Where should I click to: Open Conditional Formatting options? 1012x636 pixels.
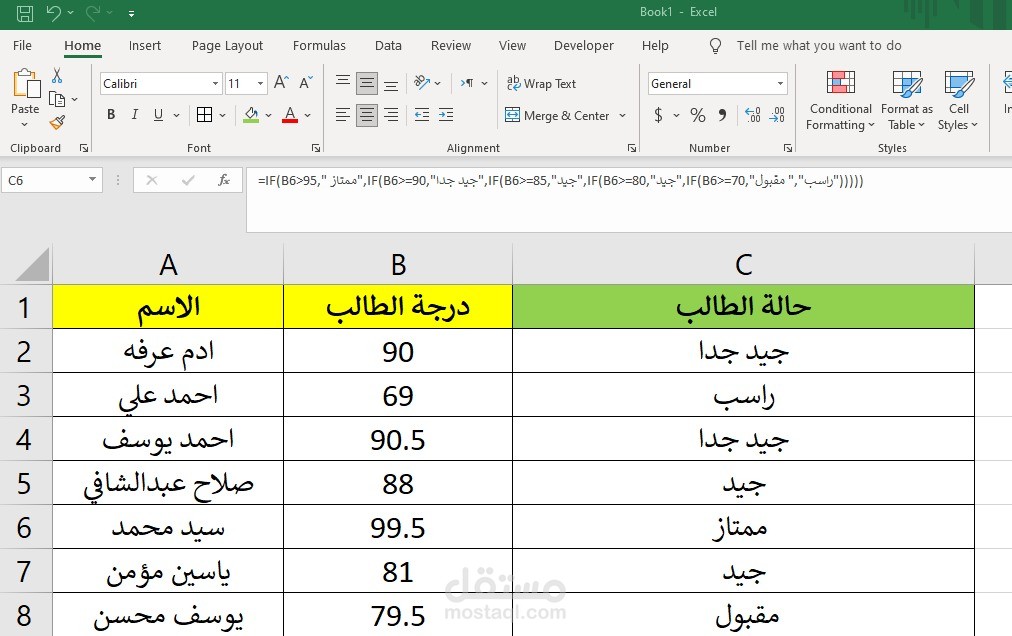[x=839, y=100]
